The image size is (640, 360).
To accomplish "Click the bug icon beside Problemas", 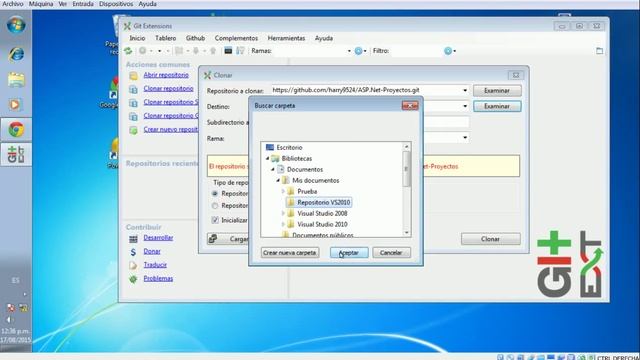I will tap(133, 279).
